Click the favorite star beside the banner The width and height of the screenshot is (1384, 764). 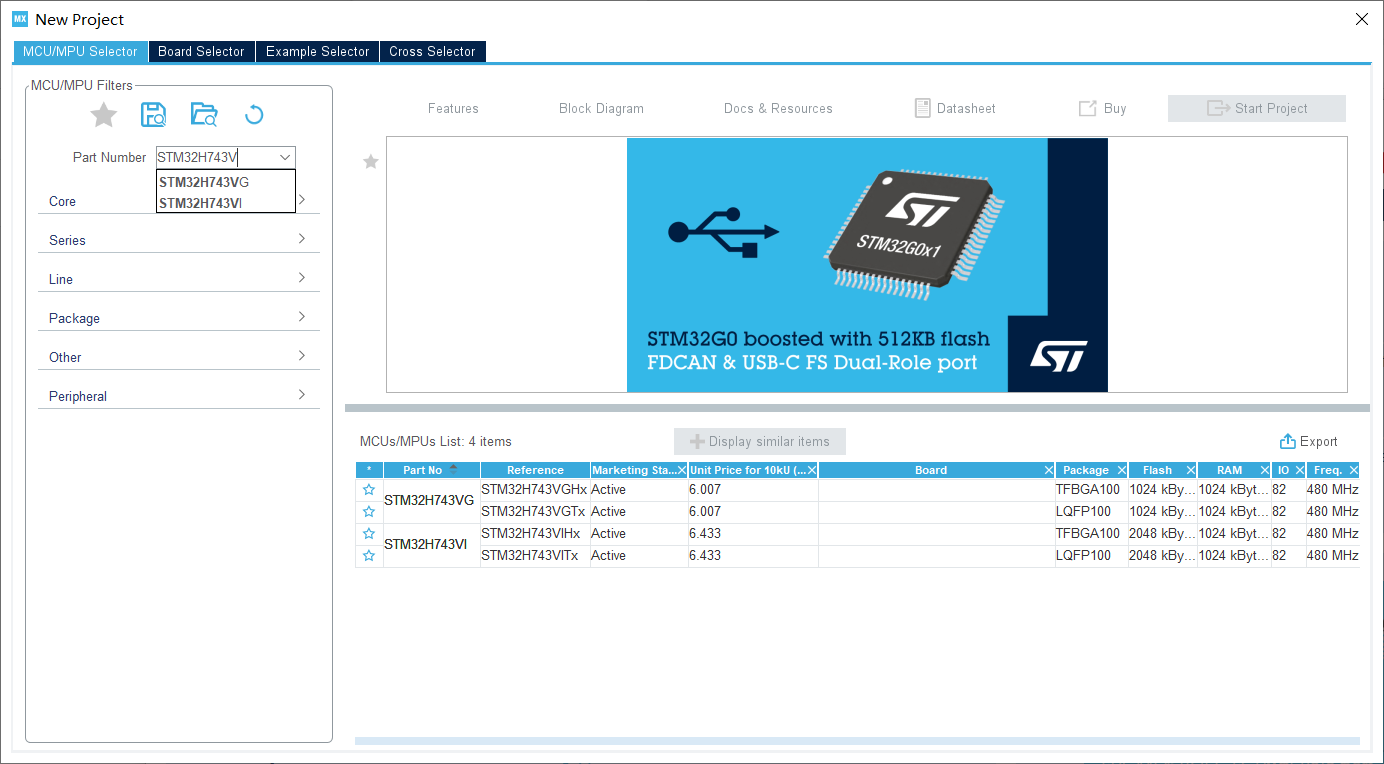[x=371, y=161]
